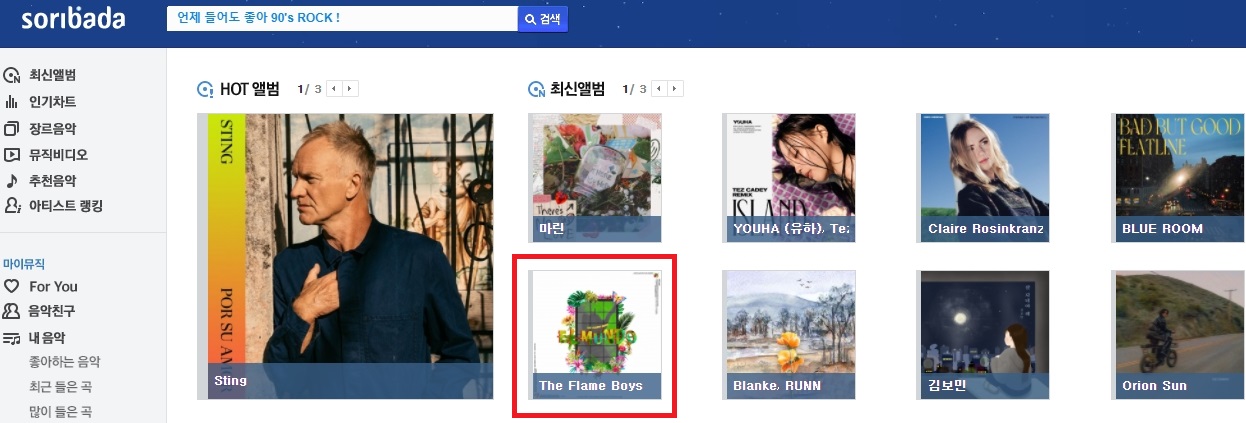Open the 내 음악 menu item
This screenshot has width=1246, height=423.
tap(47, 338)
